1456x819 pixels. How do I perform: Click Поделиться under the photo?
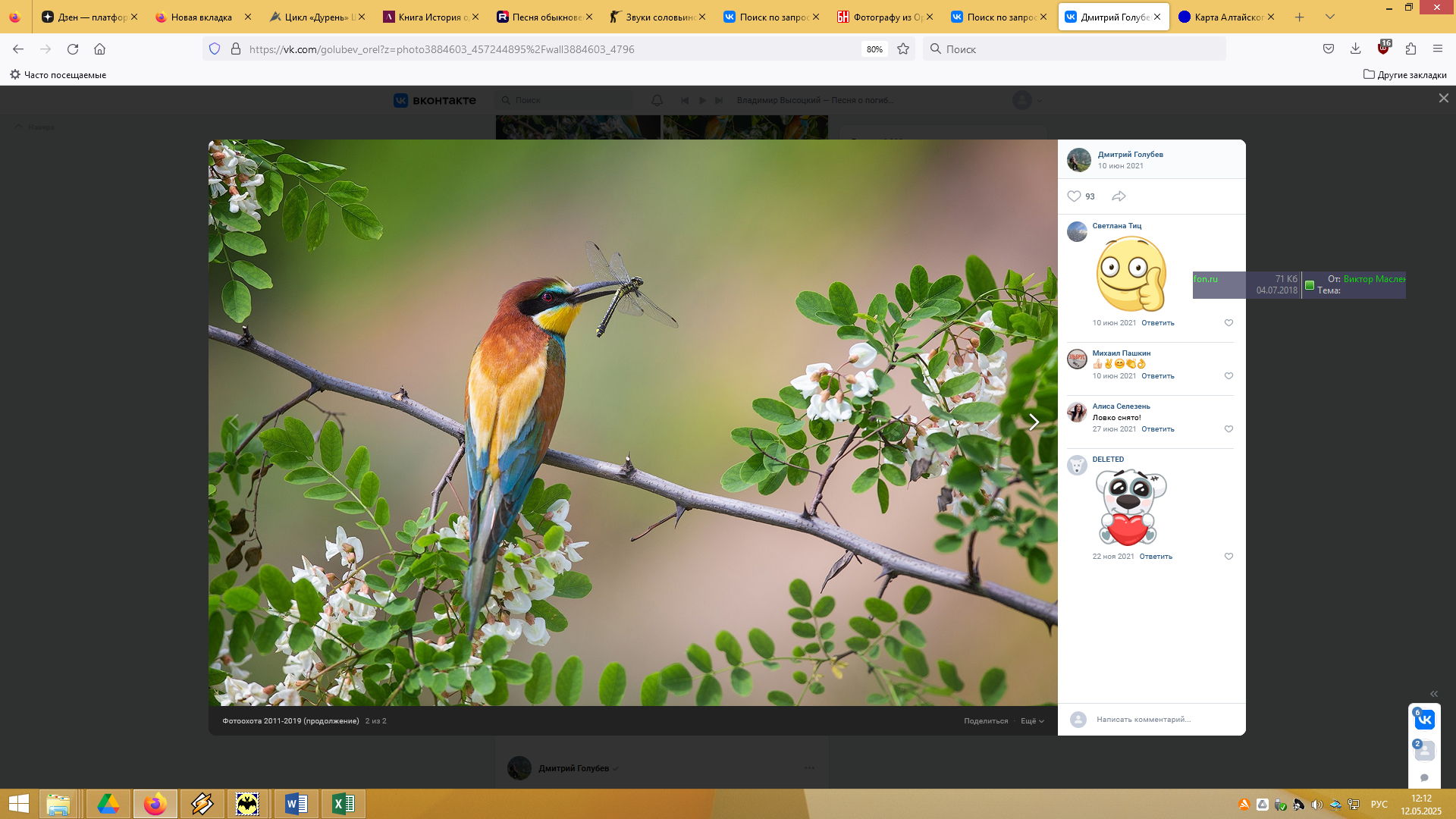[x=986, y=721]
